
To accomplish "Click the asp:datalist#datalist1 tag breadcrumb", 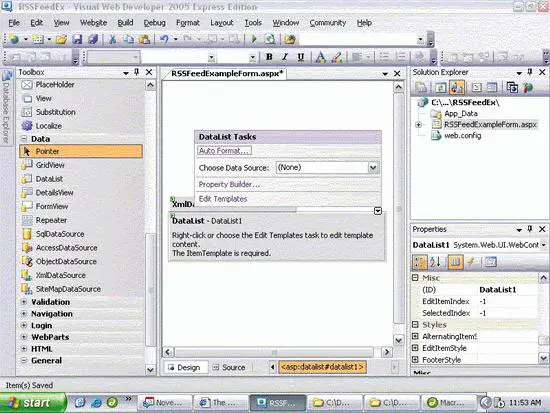I will [322, 367].
